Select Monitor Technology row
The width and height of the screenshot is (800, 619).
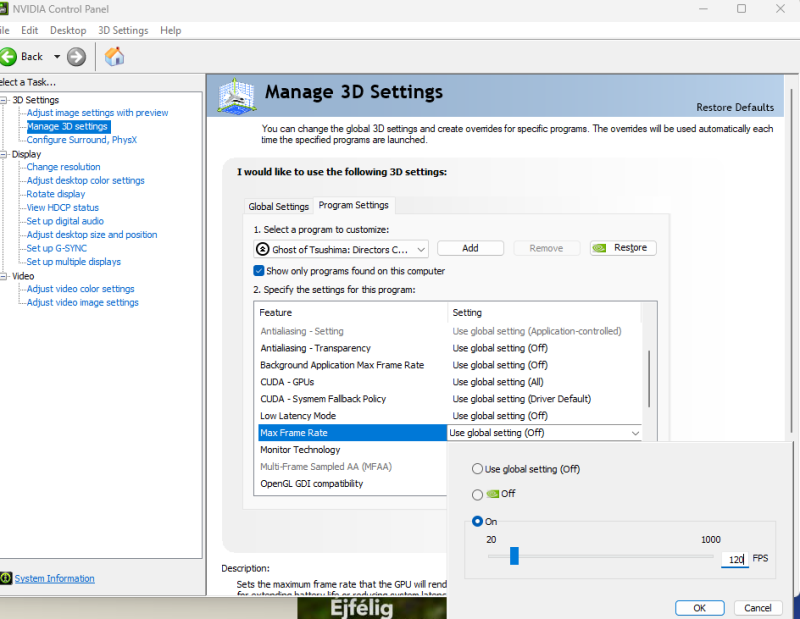click(x=353, y=450)
